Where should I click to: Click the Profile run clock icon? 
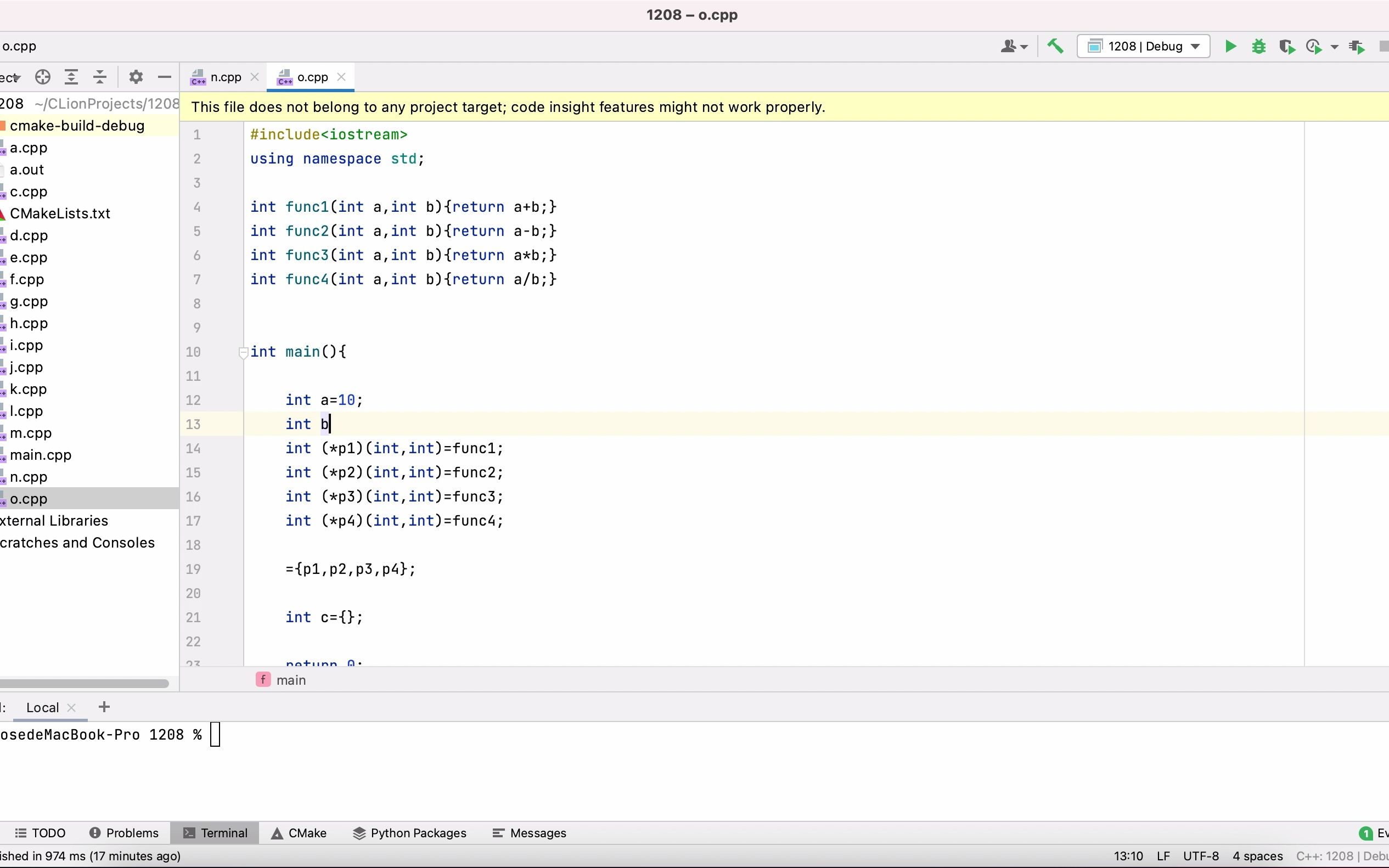point(1314,46)
